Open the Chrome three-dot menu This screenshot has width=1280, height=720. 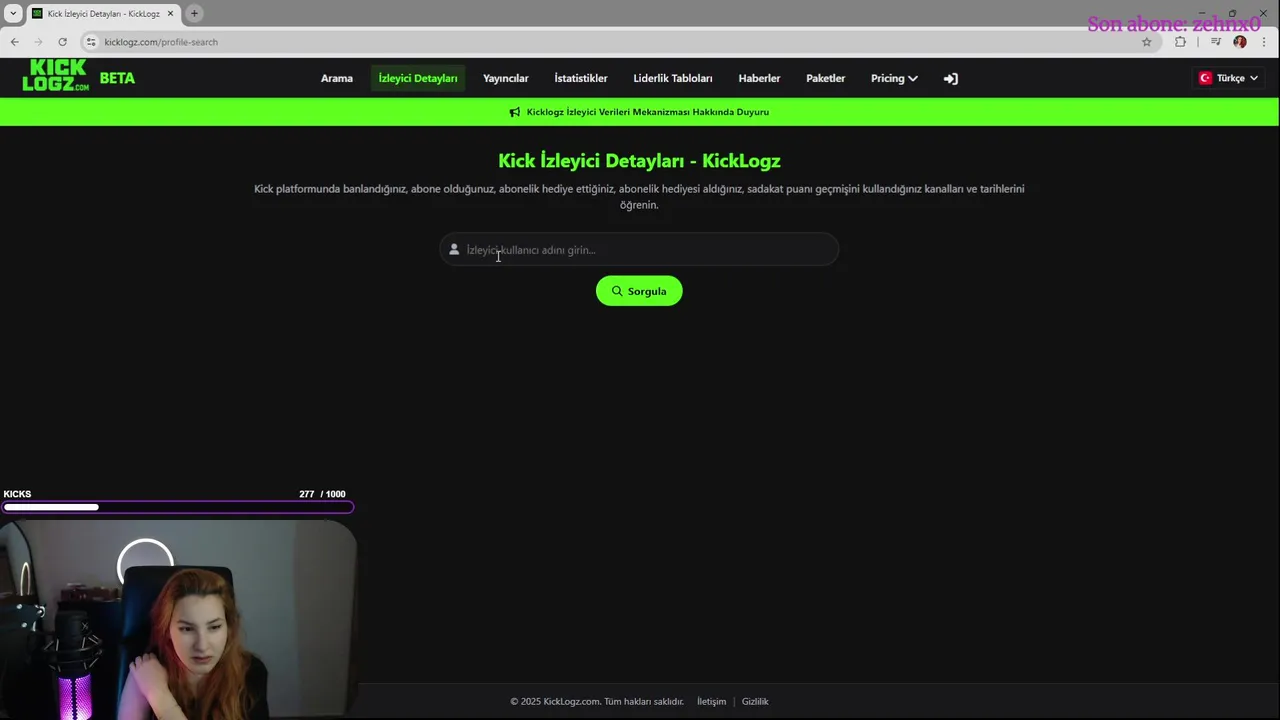[1264, 42]
